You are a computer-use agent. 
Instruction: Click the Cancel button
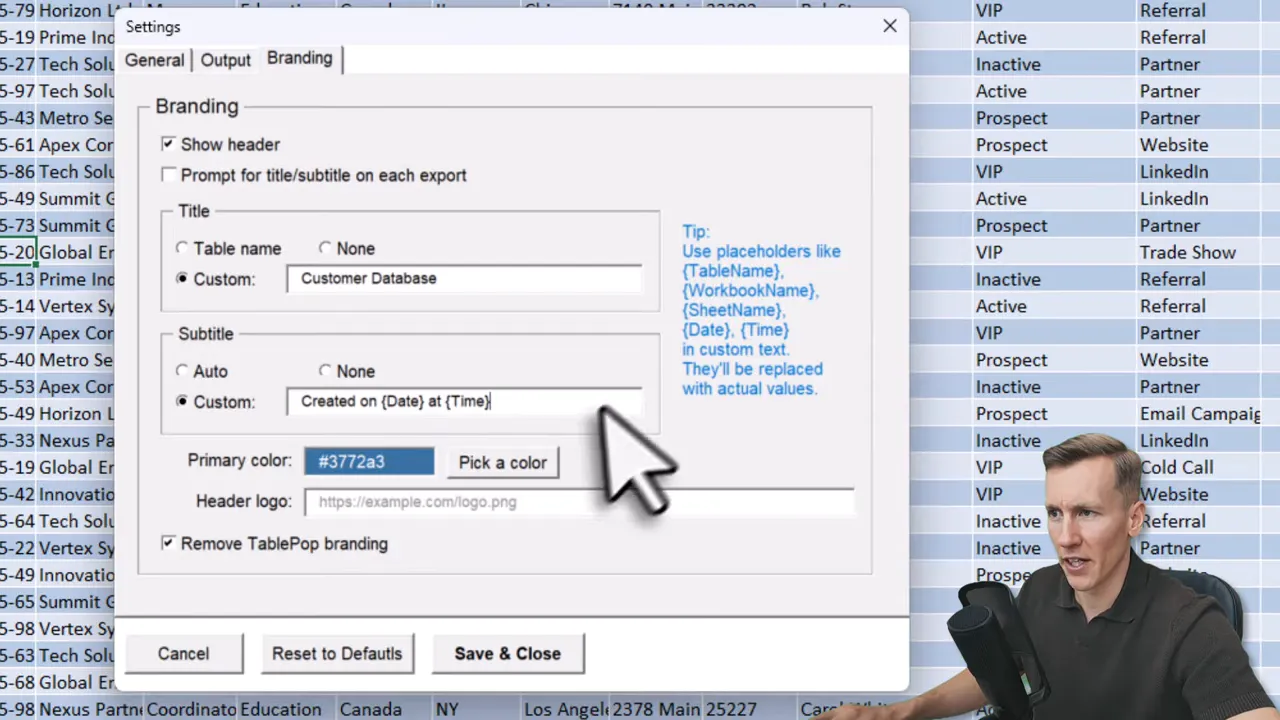pyautogui.click(x=183, y=653)
